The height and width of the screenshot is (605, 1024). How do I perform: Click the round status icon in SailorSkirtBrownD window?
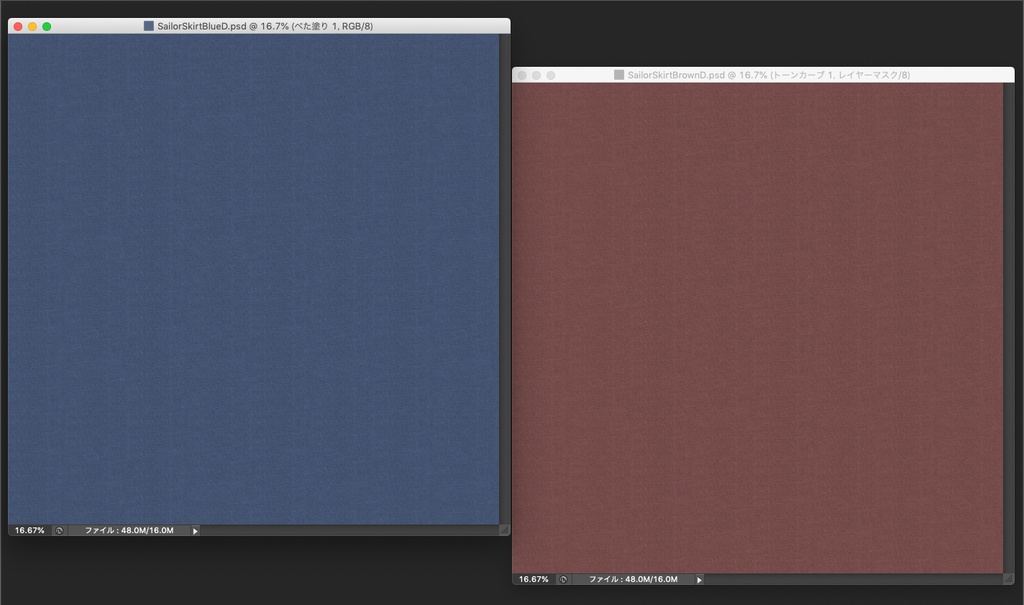564,580
